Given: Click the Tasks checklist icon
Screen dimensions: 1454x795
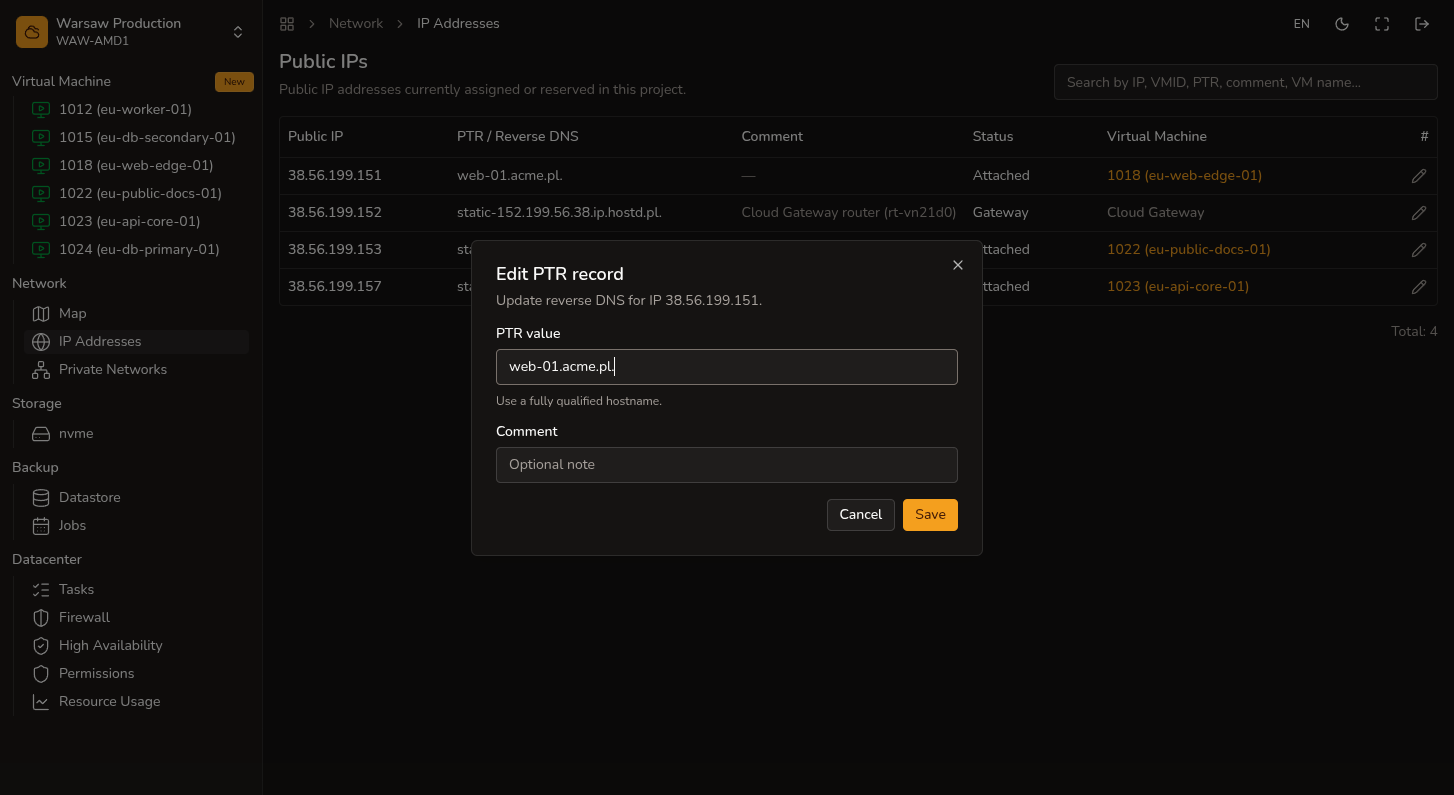Looking at the screenshot, I should click(41, 589).
